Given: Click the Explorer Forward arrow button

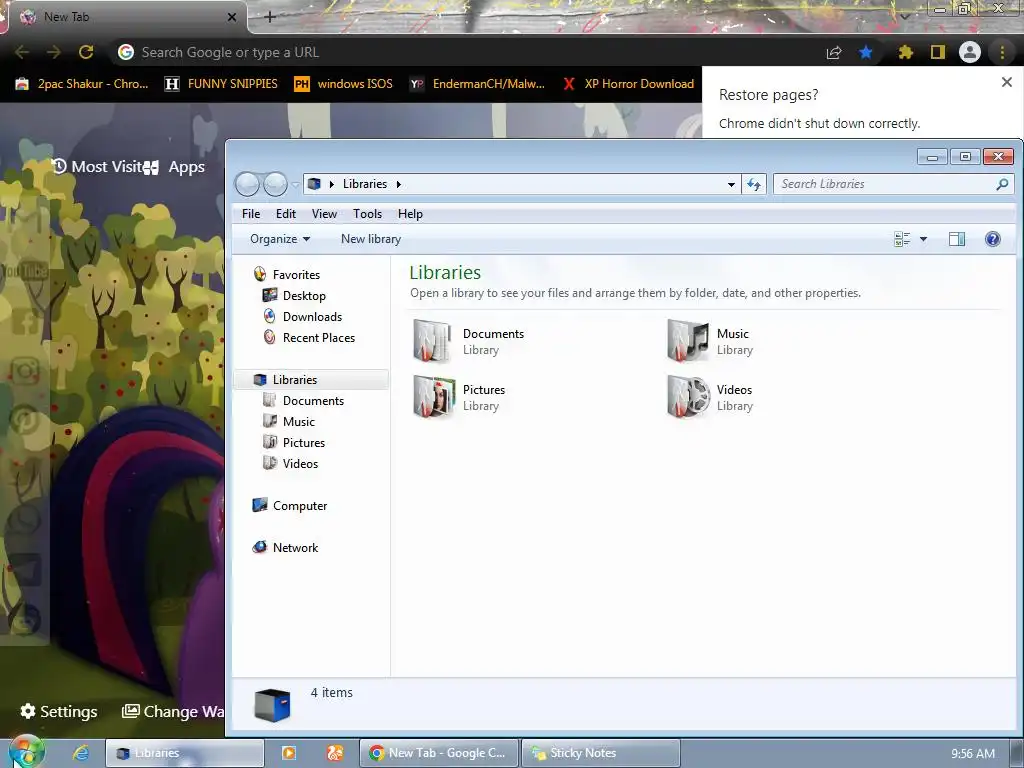Looking at the screenshot, I should (x=275, y=184).
